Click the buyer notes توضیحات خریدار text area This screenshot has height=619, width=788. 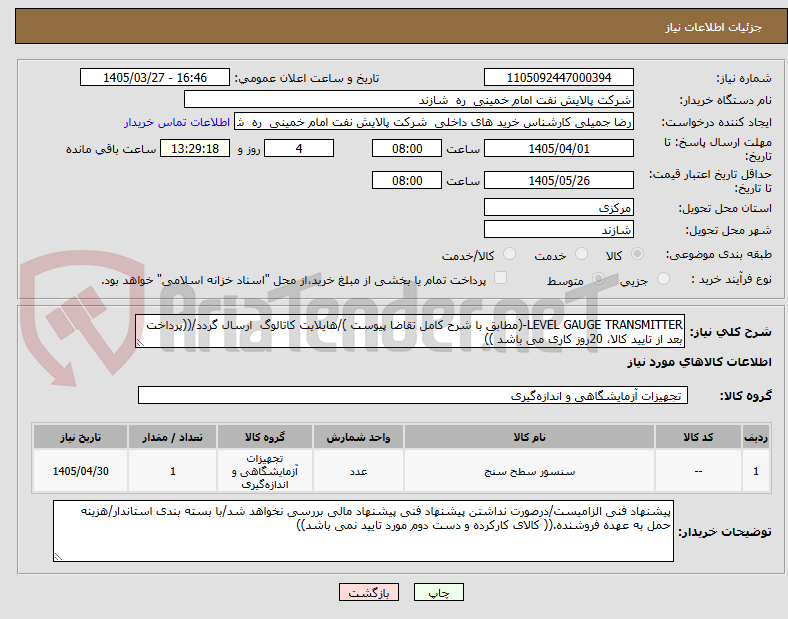(x=363, y=531)
